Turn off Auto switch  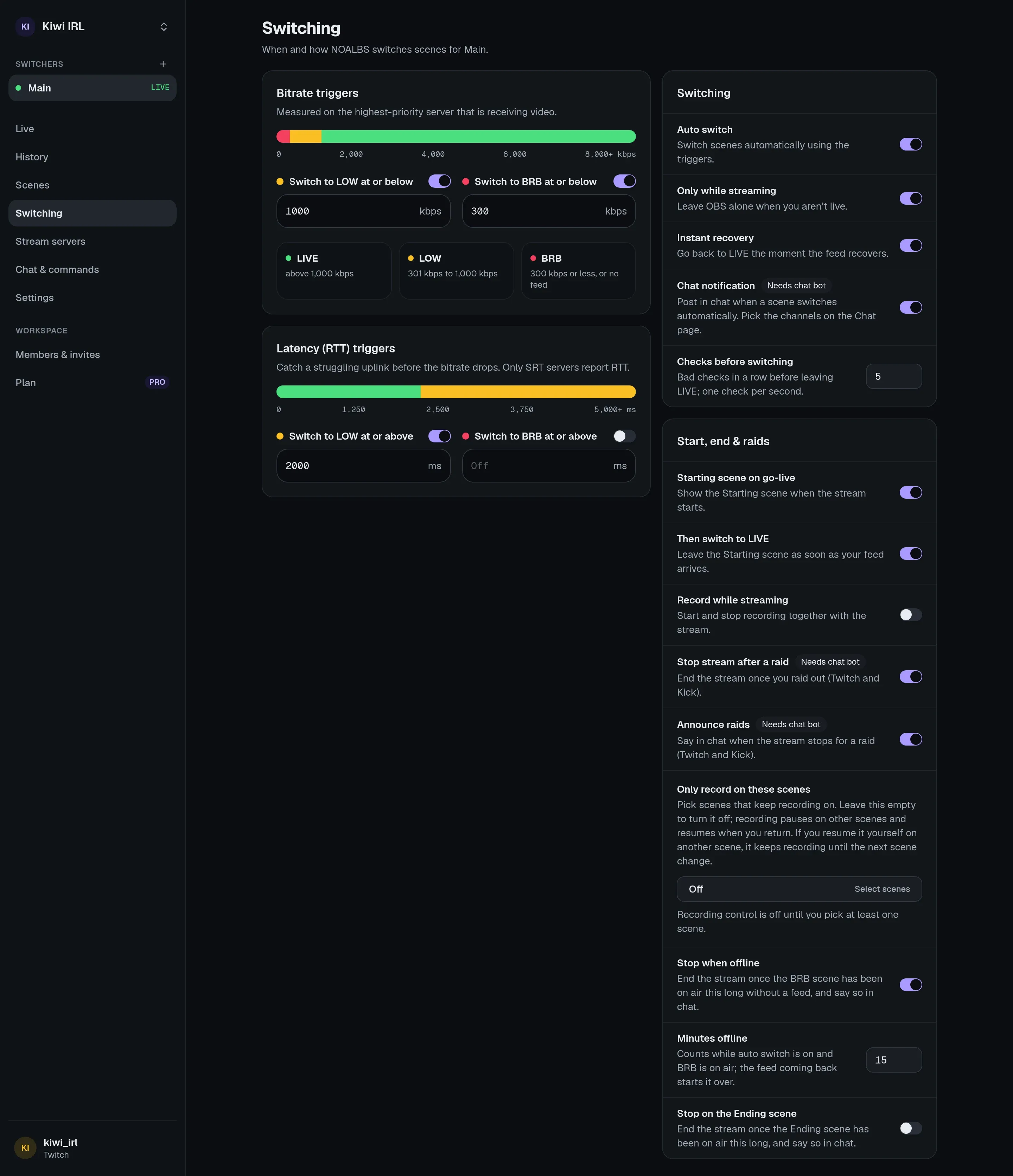(910, 144)
